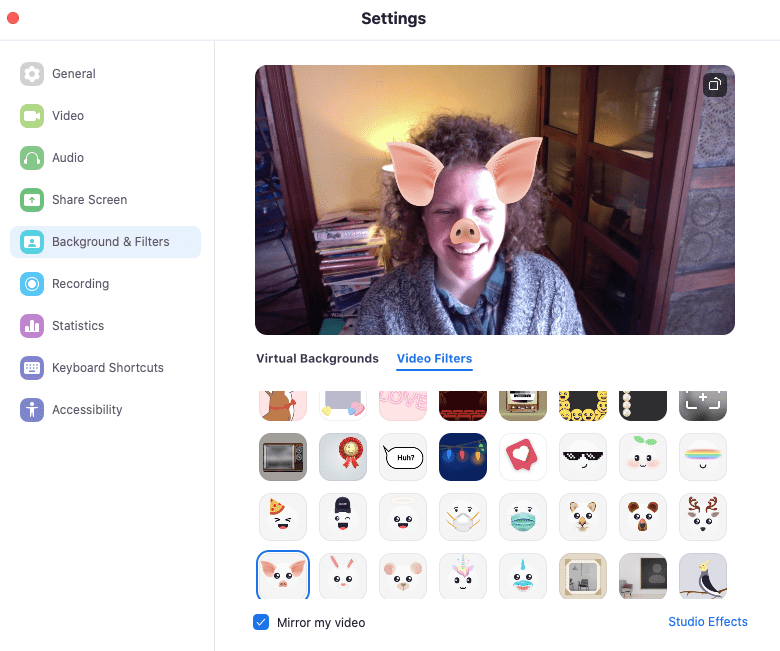Pick the "Huh?" speech bubble filter
The height and width of the screenshot is (651, 780).
[x=403, y=457]
